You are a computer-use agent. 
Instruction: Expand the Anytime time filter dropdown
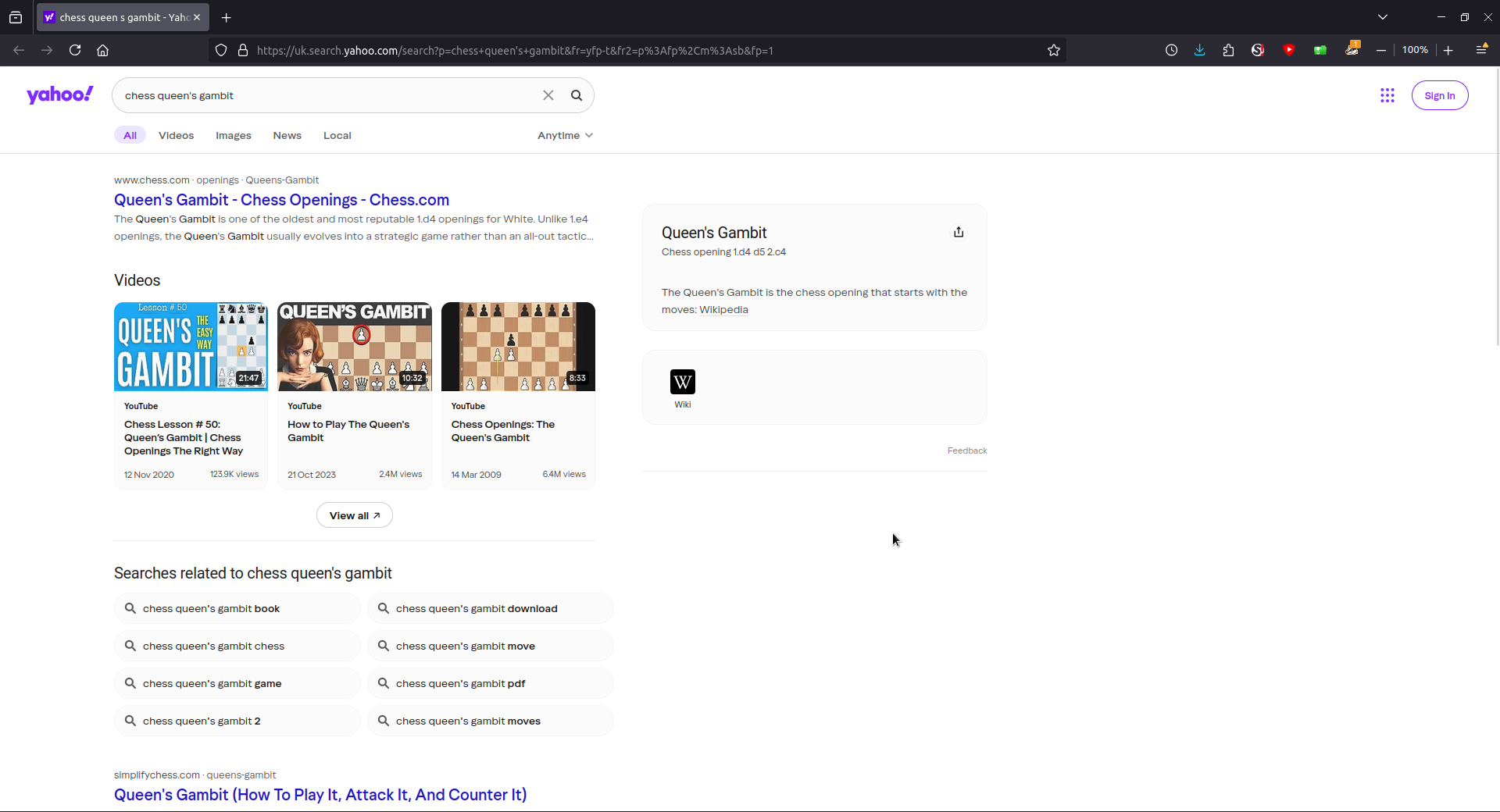click(565, 135)
